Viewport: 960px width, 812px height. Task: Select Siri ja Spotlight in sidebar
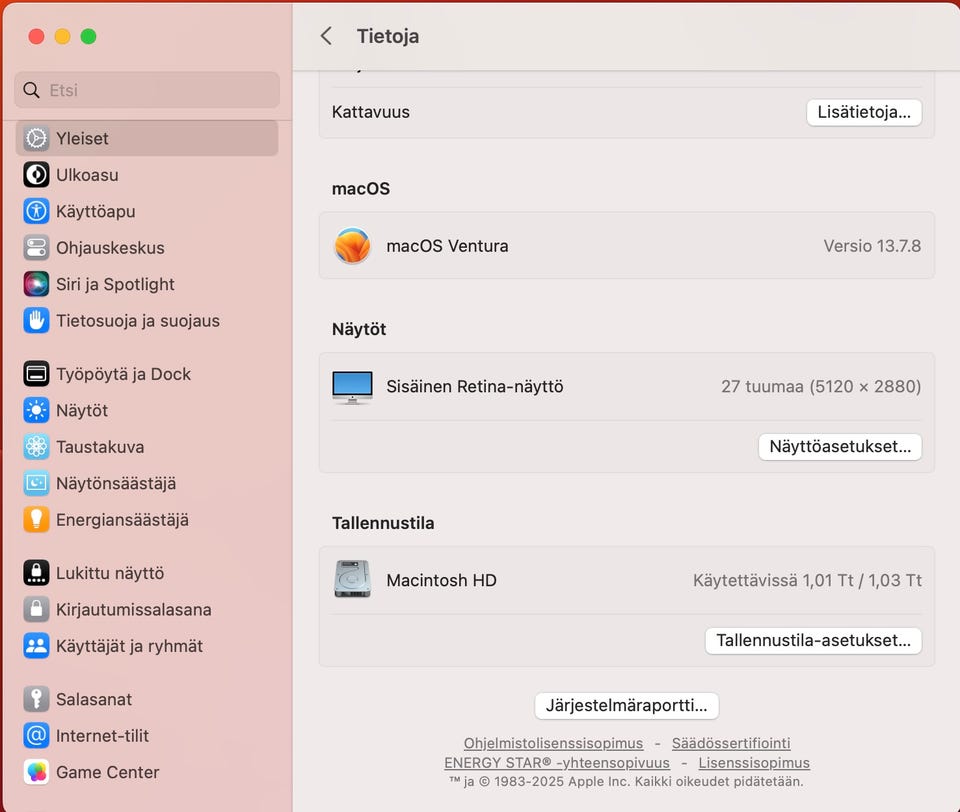pyautogui.click(x=147, y=284)
